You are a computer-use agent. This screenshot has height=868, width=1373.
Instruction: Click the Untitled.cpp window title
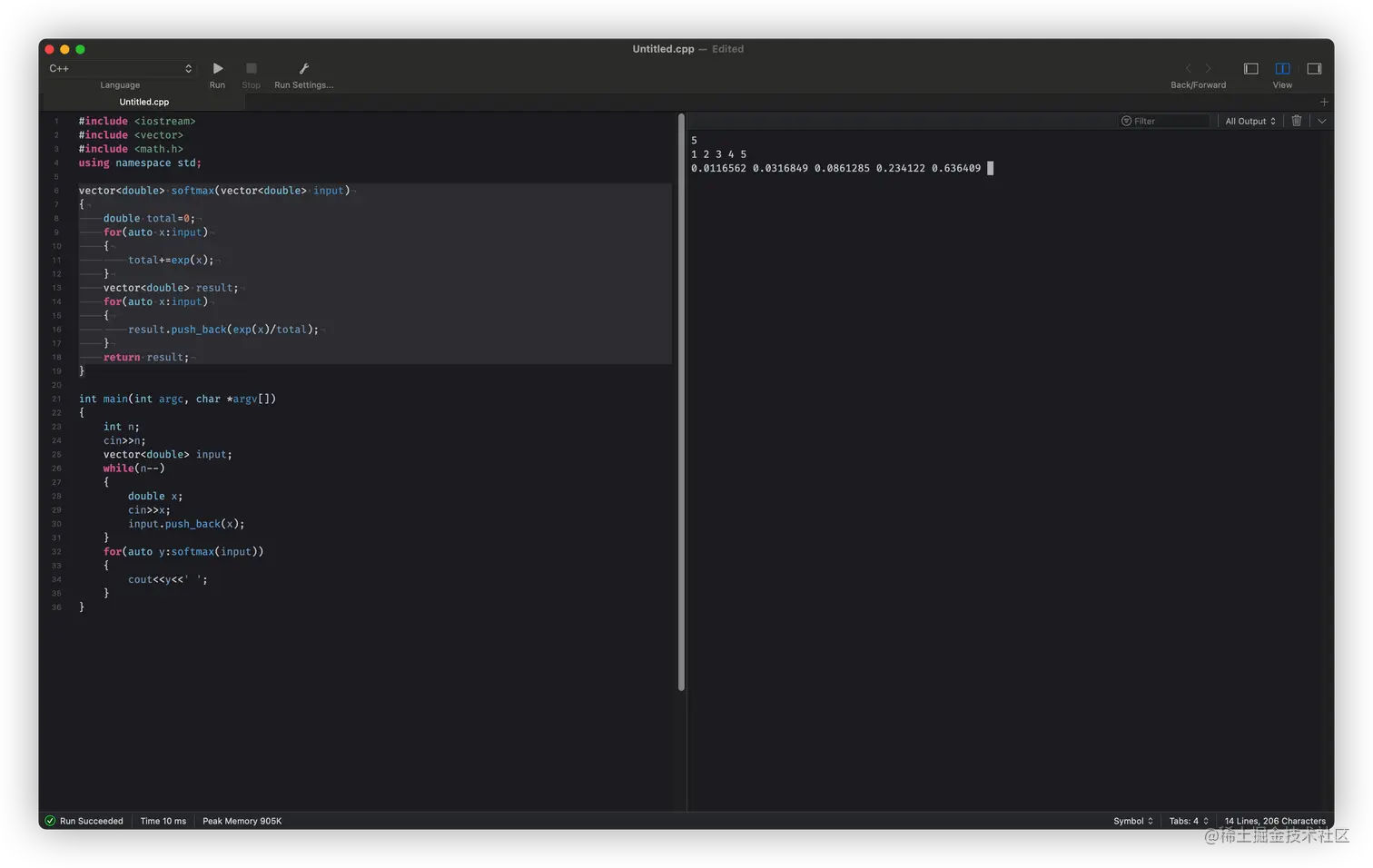tap(663, 49)
